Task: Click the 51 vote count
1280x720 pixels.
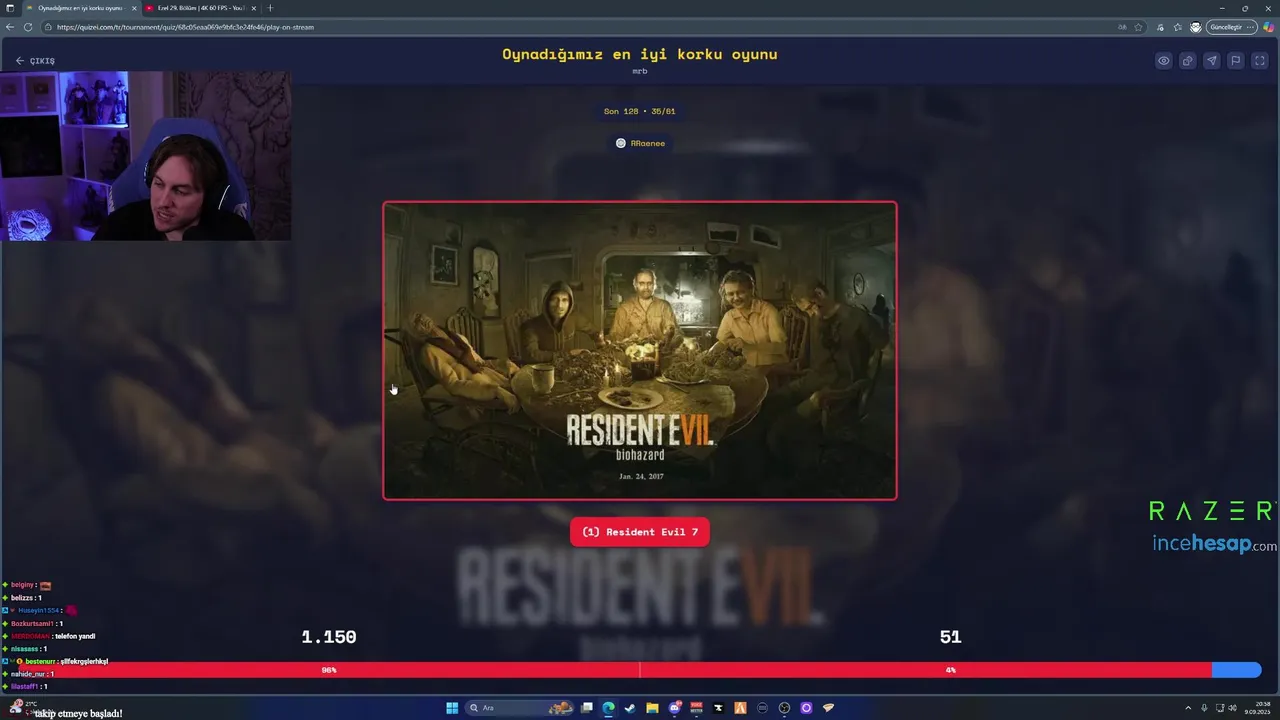Action: (x=950, y=637)
